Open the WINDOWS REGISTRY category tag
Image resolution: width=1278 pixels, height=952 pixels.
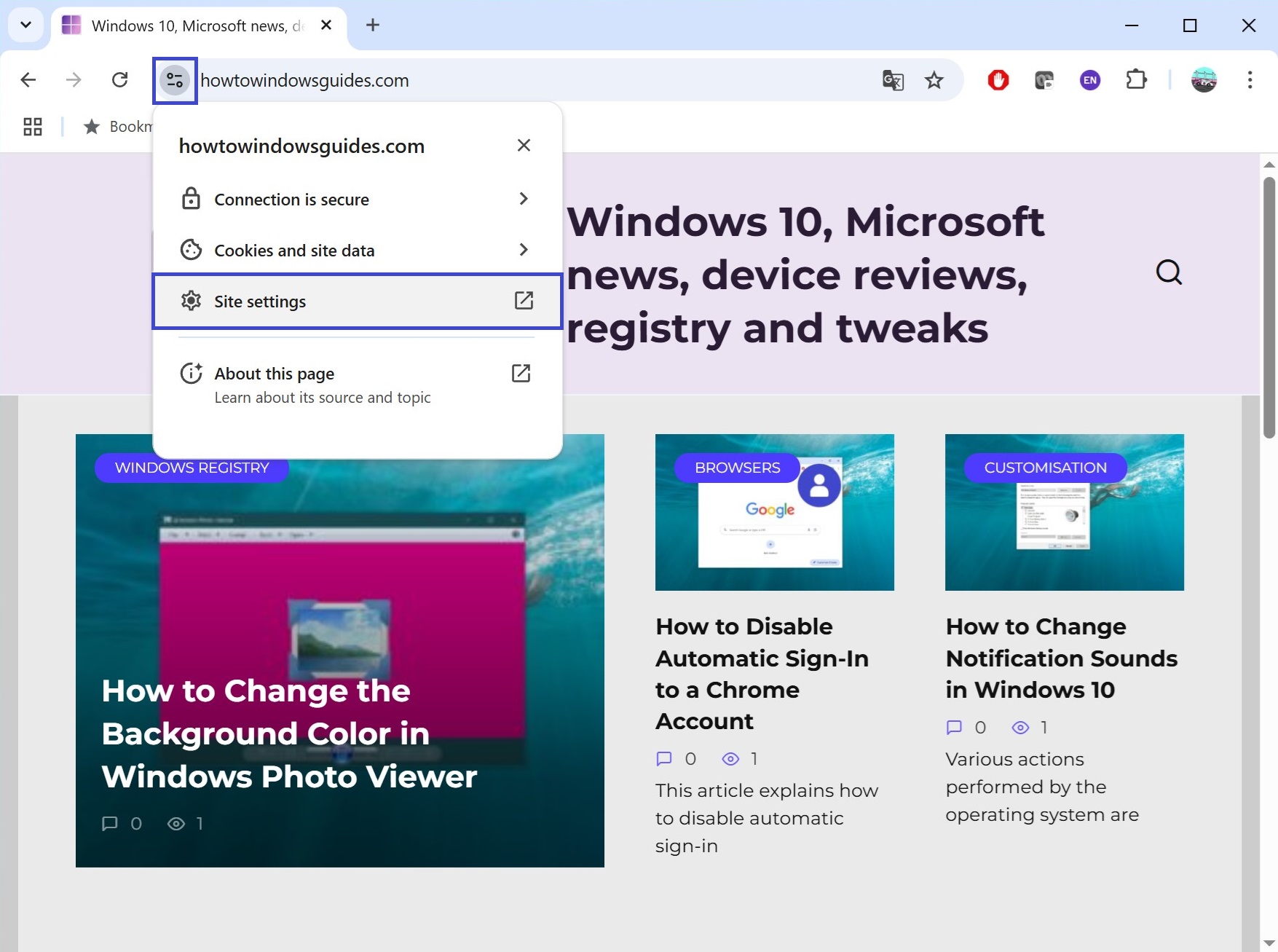click(192, 468)
